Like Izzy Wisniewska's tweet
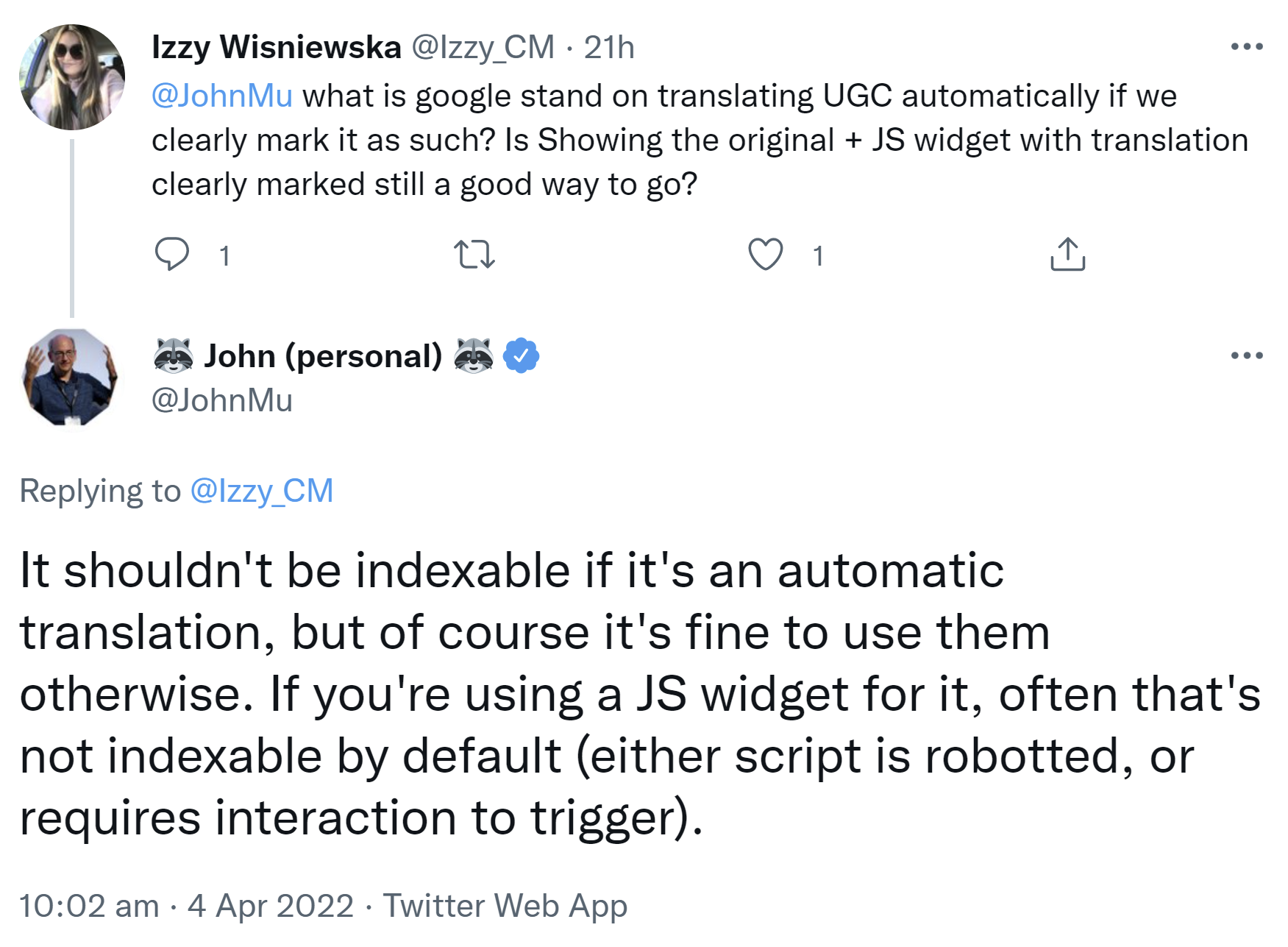 pyautogui.click(x=765, y=255)
